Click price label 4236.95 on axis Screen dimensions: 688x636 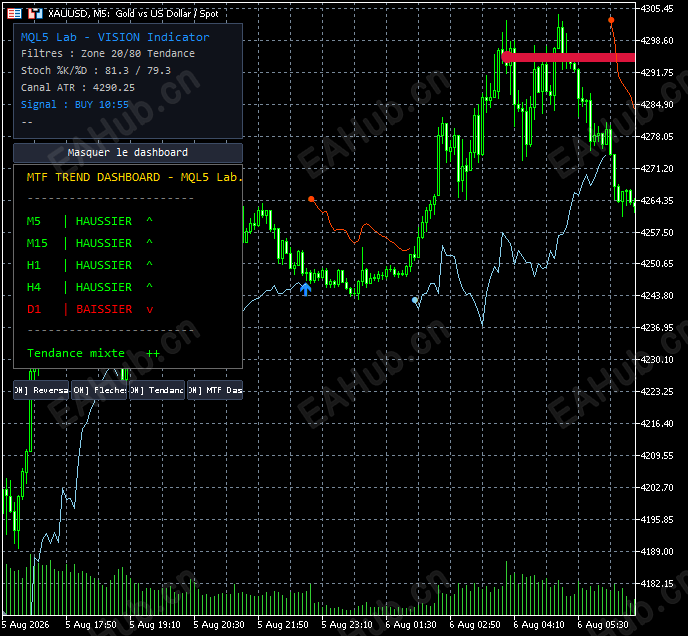click(657, 327)
